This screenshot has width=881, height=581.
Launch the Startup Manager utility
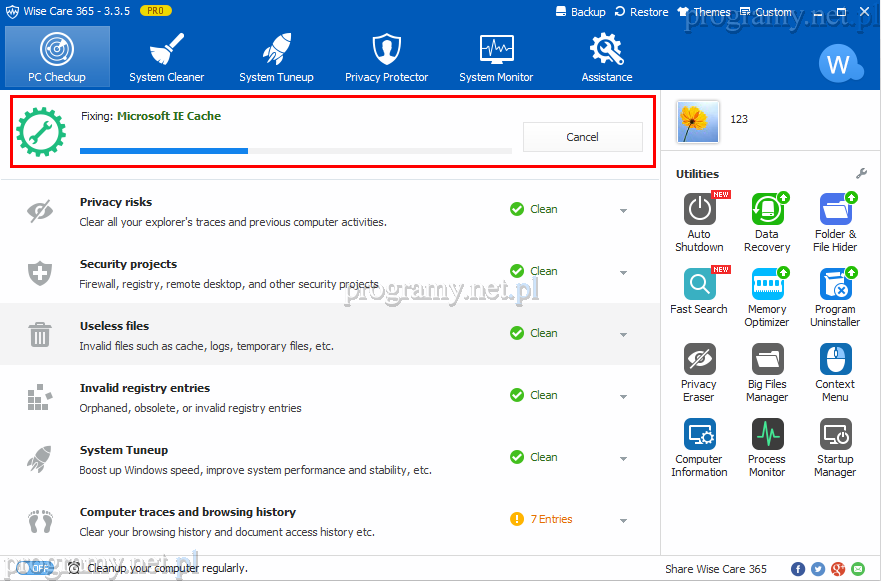point(835,435)
